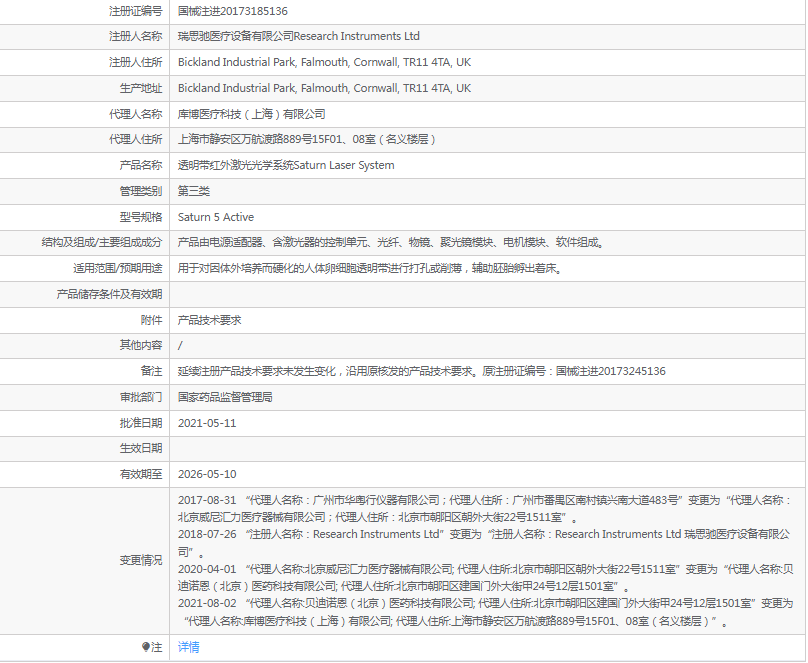
Task: Click the 结构及组成/主要组成成分 label
Action: click(x=102, y=242)
